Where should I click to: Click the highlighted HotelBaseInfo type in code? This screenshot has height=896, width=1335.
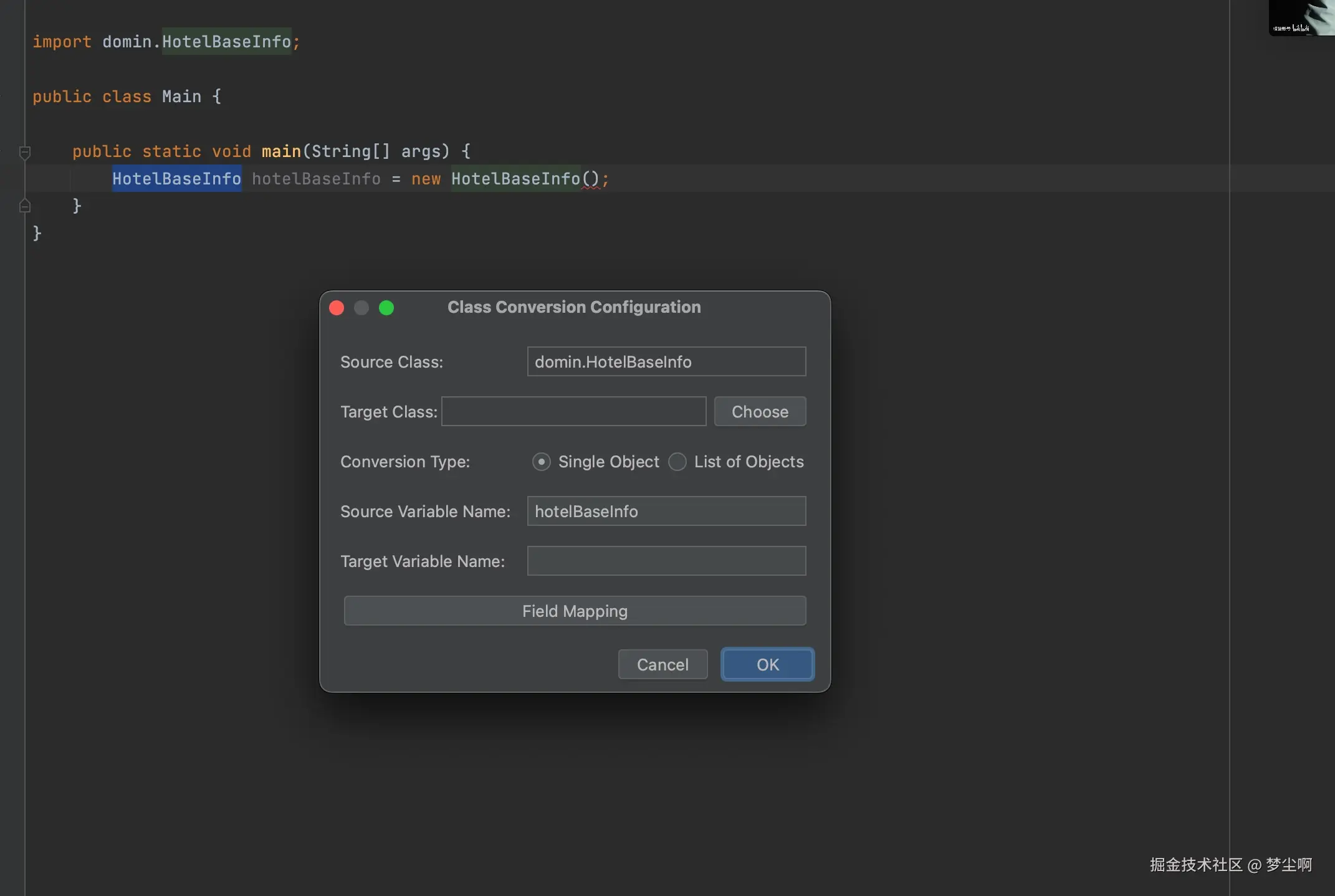[x=176, y=179]
